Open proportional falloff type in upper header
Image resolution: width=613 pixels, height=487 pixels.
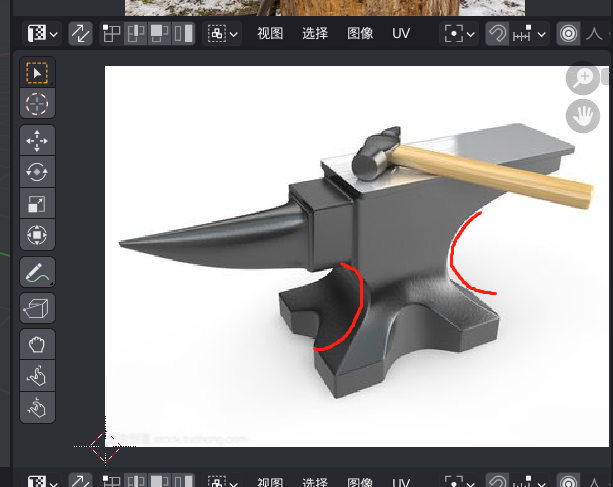pyautogui.click(x=597, y=34)
